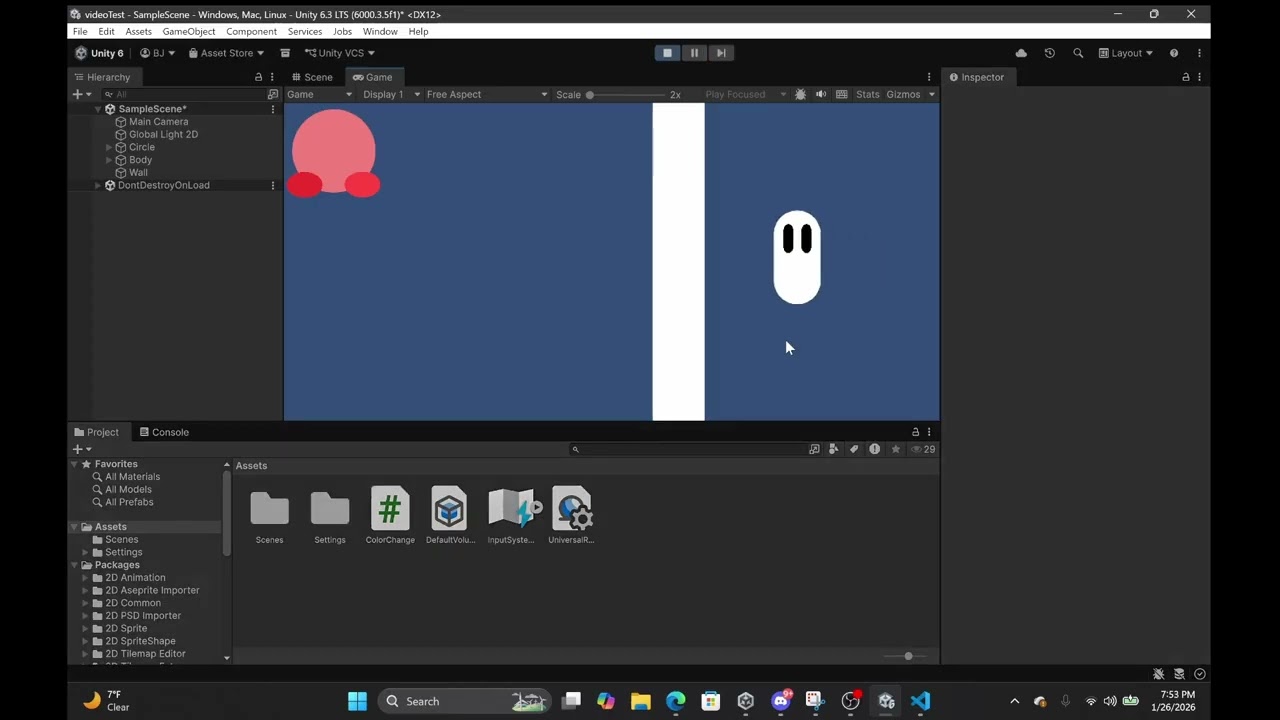Open the BJ account dropdown

point(157,53)
